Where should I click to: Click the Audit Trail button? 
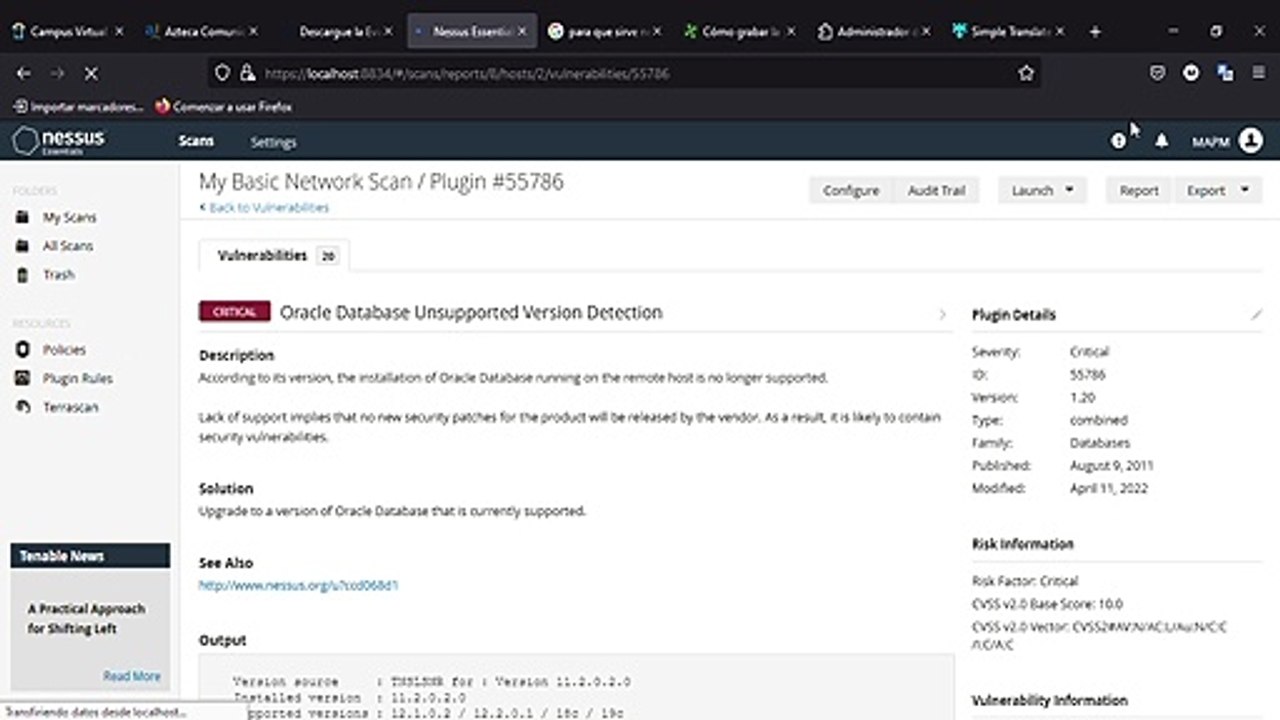pos(936,190)
